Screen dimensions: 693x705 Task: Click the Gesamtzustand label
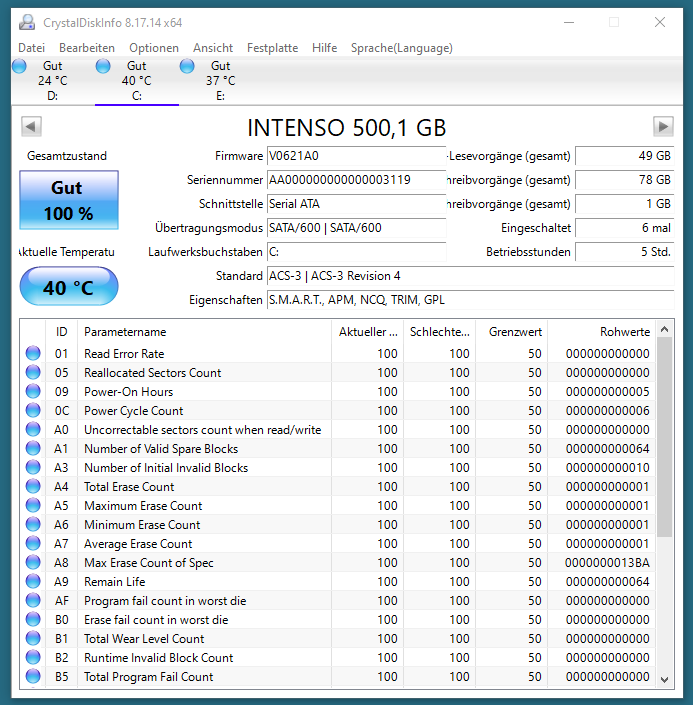click(x=67, y=156)
